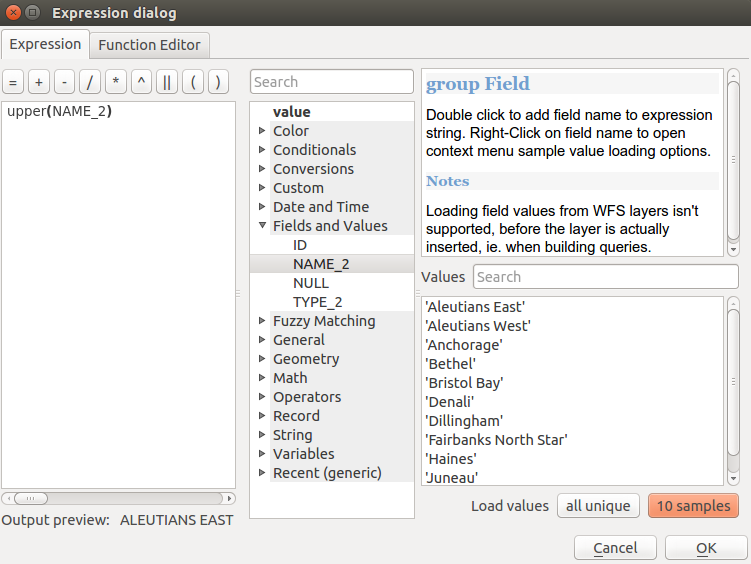This screenshot has width=751, height=564.
Task: Insert an opening parenthesis
Action: click(192, 82)
